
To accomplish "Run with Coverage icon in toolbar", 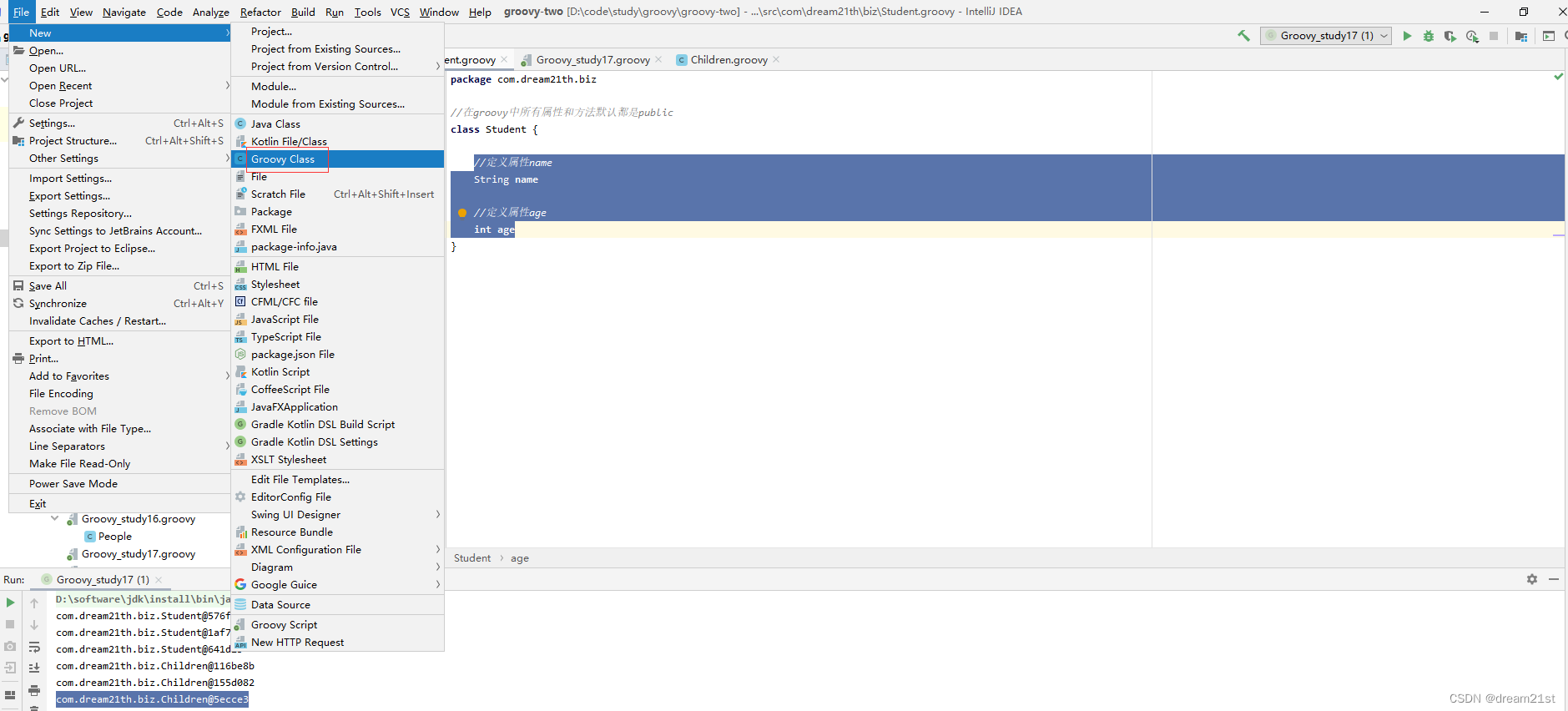I will (1450, 36).
